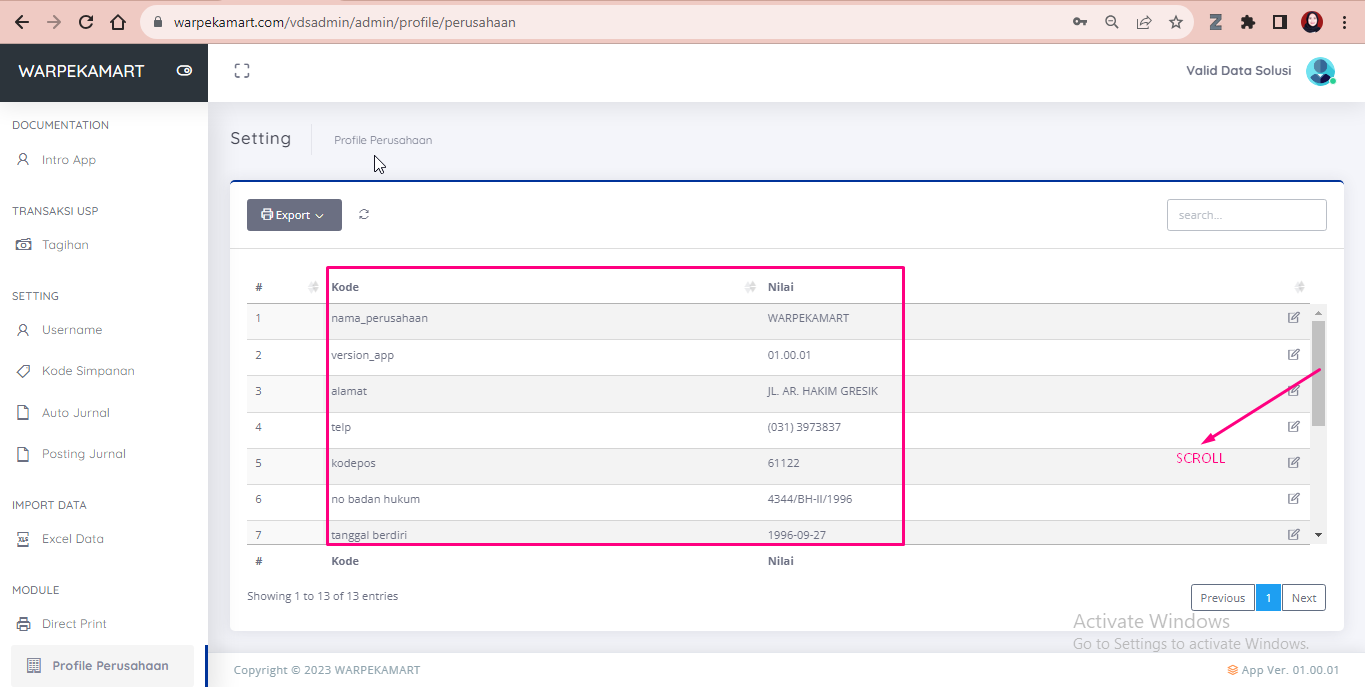Reload the page with browser refresh
The width and height of the screenshot is (1365, 687).
pyautogui.click(x=86, y=22)
